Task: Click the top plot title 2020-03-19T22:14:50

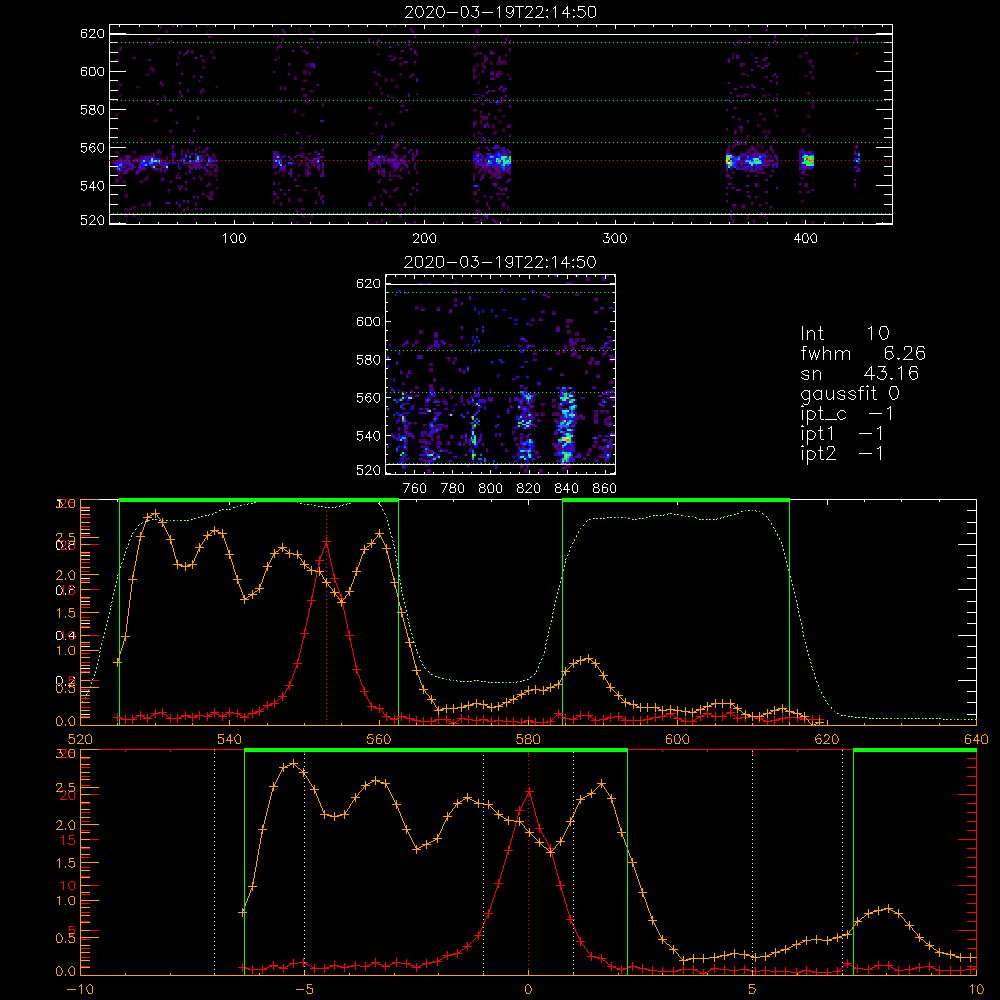Action: [500, 12]
